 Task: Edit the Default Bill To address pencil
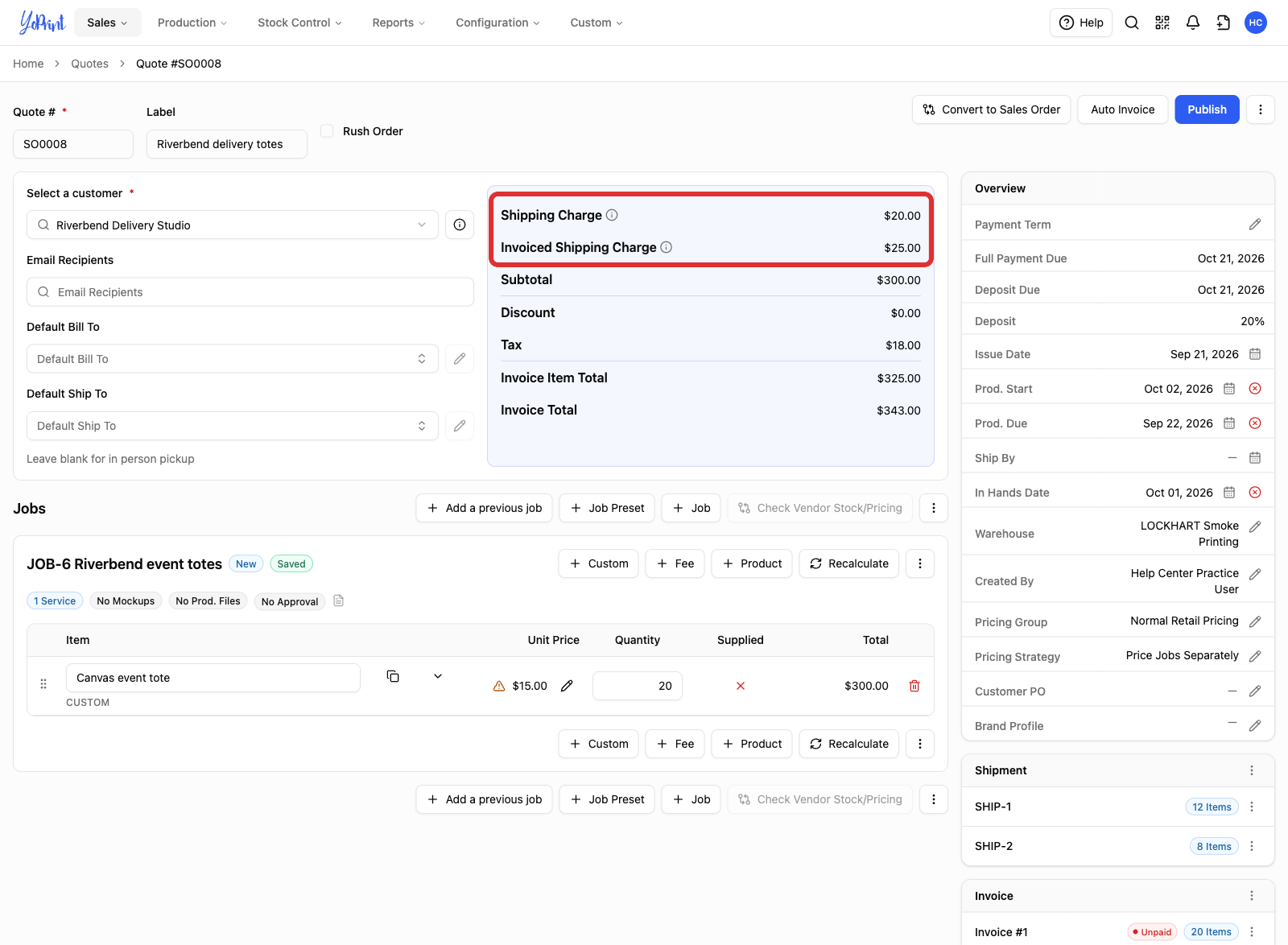(x=460, y=359)
